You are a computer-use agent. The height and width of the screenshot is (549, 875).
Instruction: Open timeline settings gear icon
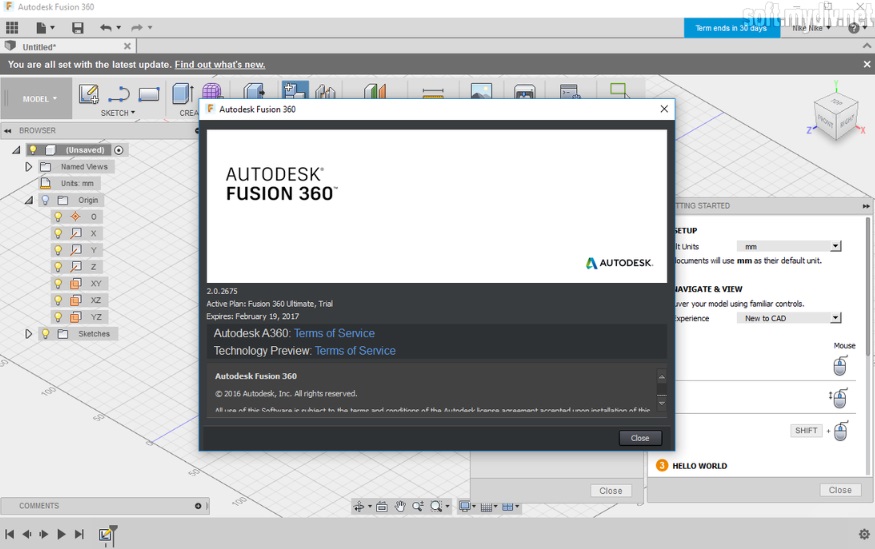click(864, 534)
